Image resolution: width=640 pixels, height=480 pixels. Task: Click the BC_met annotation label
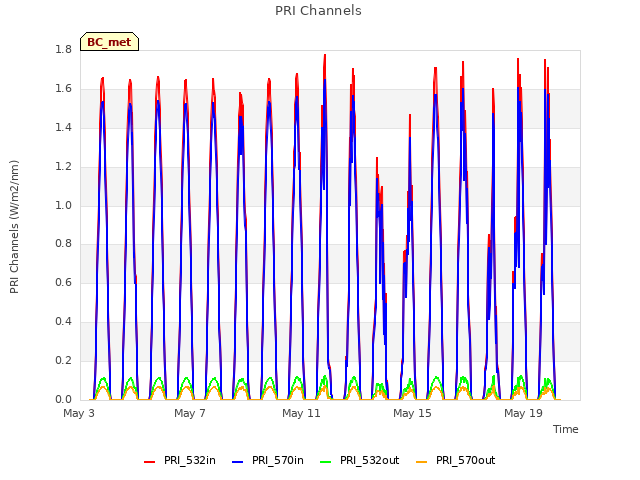coord(109,42)
